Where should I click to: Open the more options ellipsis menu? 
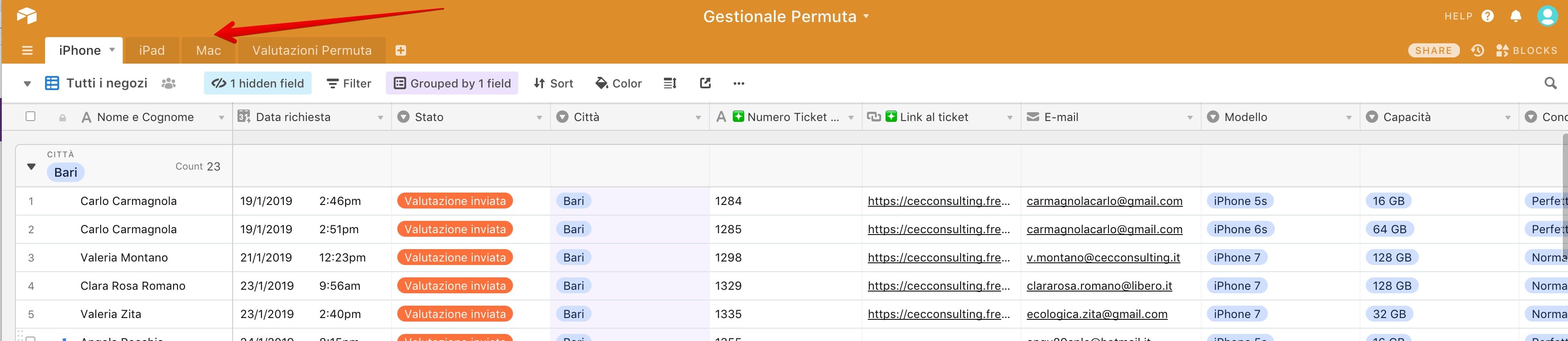point(739,83)
